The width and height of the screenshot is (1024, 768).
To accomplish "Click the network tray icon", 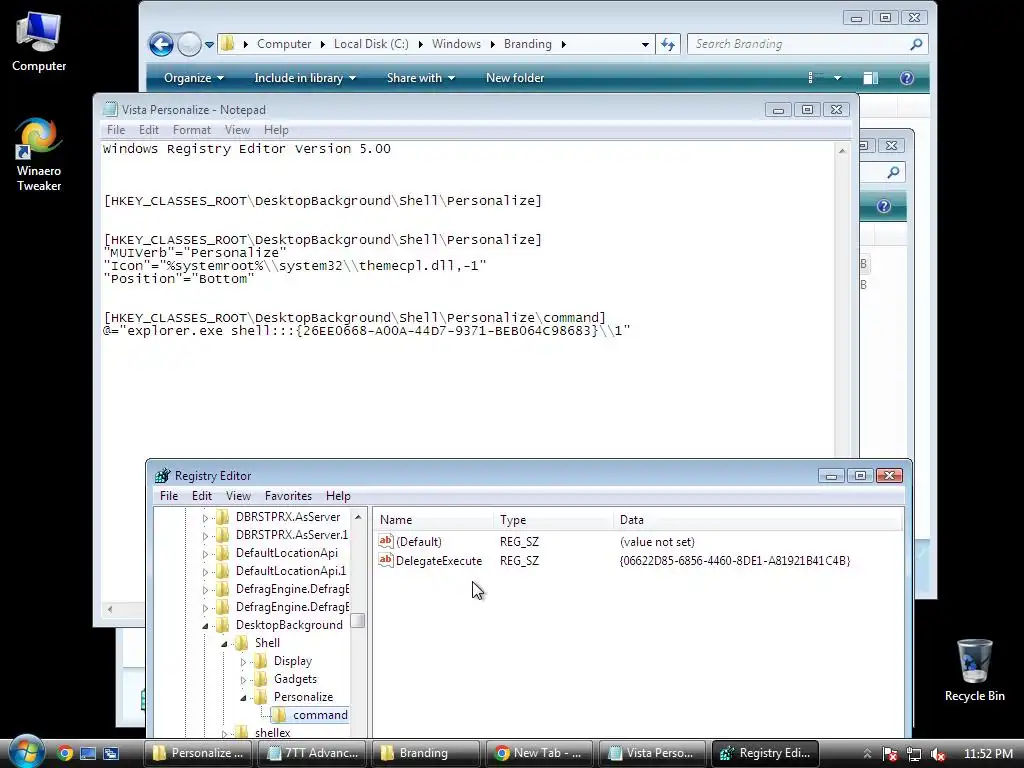I will coord(914,754).
